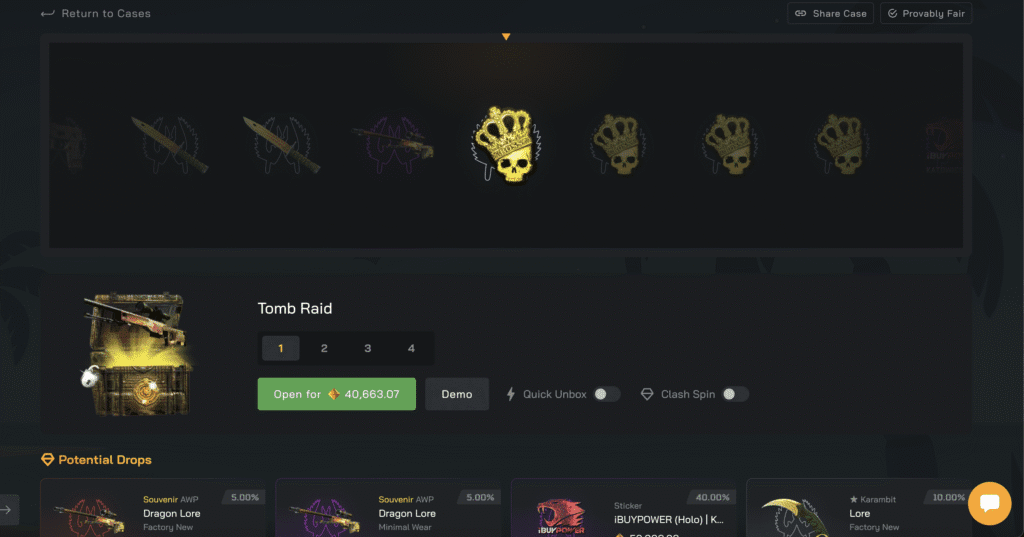Set case count to 3

point(368,348)
